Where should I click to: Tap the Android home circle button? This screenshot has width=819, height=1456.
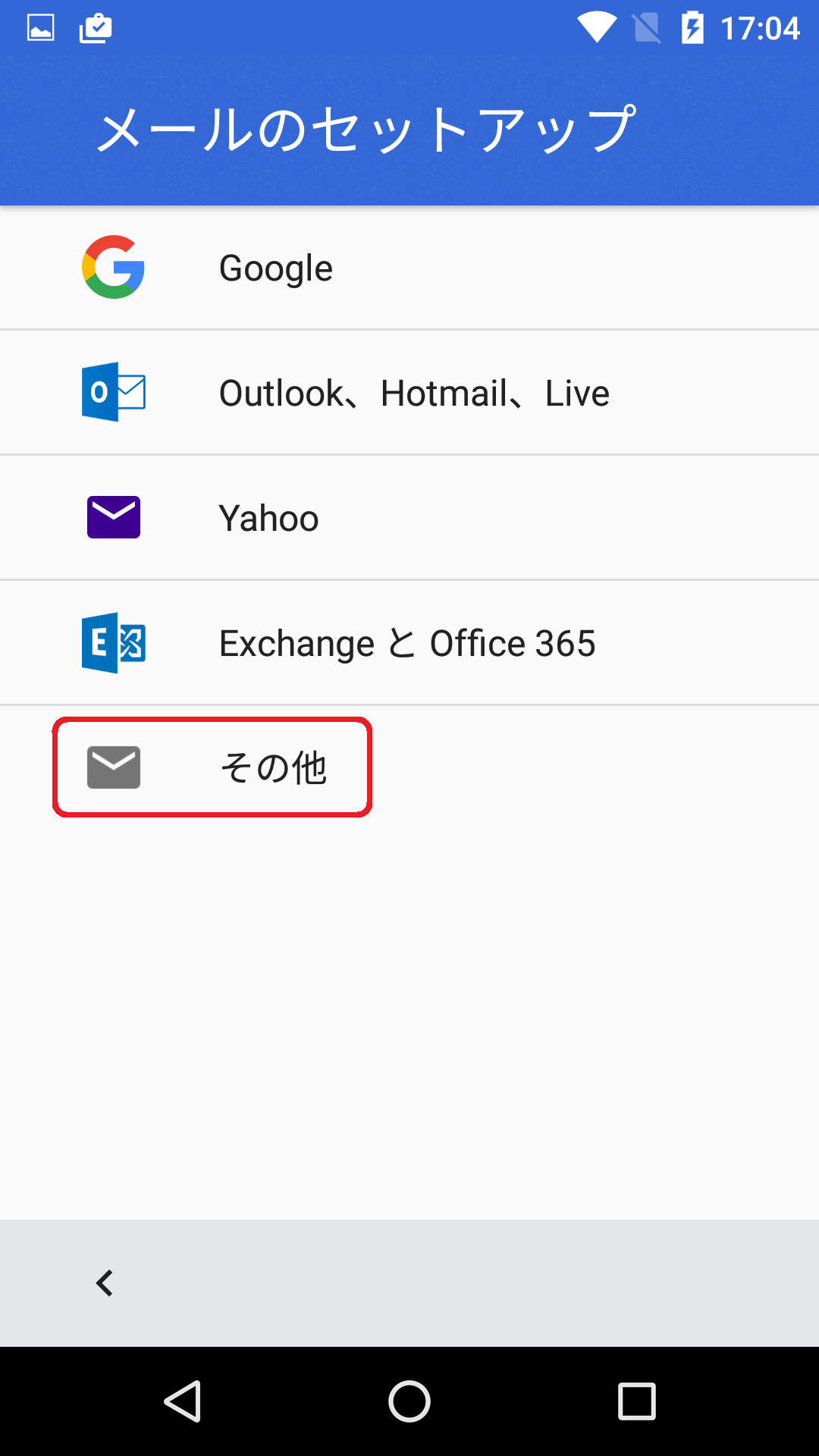point(409,1401)
